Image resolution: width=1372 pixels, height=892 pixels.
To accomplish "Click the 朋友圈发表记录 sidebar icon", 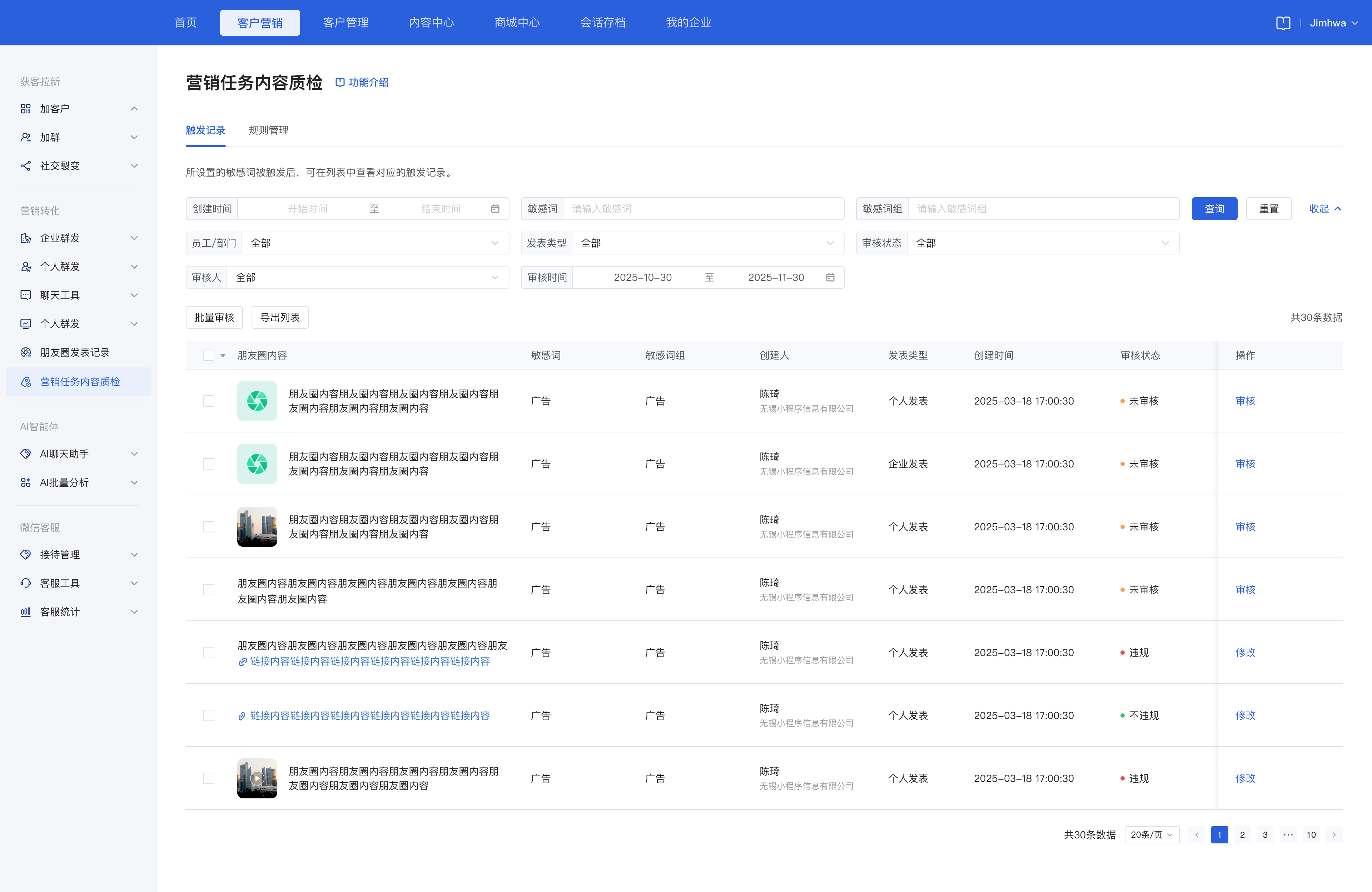I will tap(25, 352).
